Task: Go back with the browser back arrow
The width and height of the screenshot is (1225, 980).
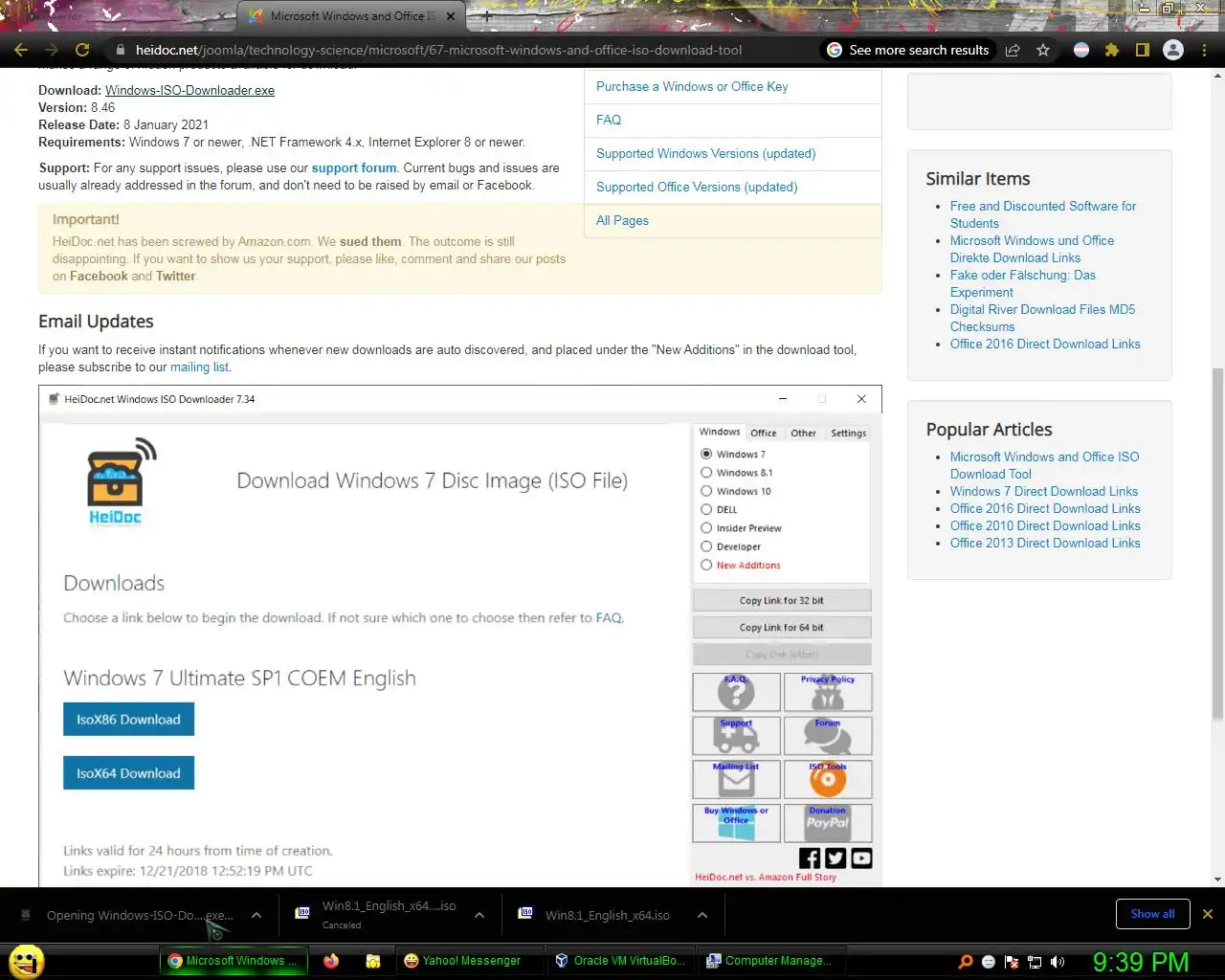Action: [21, 50]
